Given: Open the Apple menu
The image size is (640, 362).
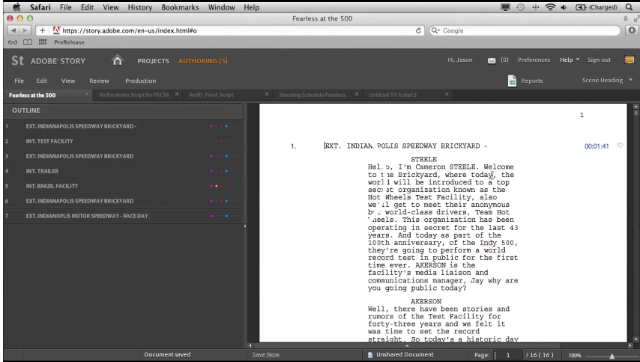Looking at the screenshot, I should pyautogui.click(x=16, y=7).
